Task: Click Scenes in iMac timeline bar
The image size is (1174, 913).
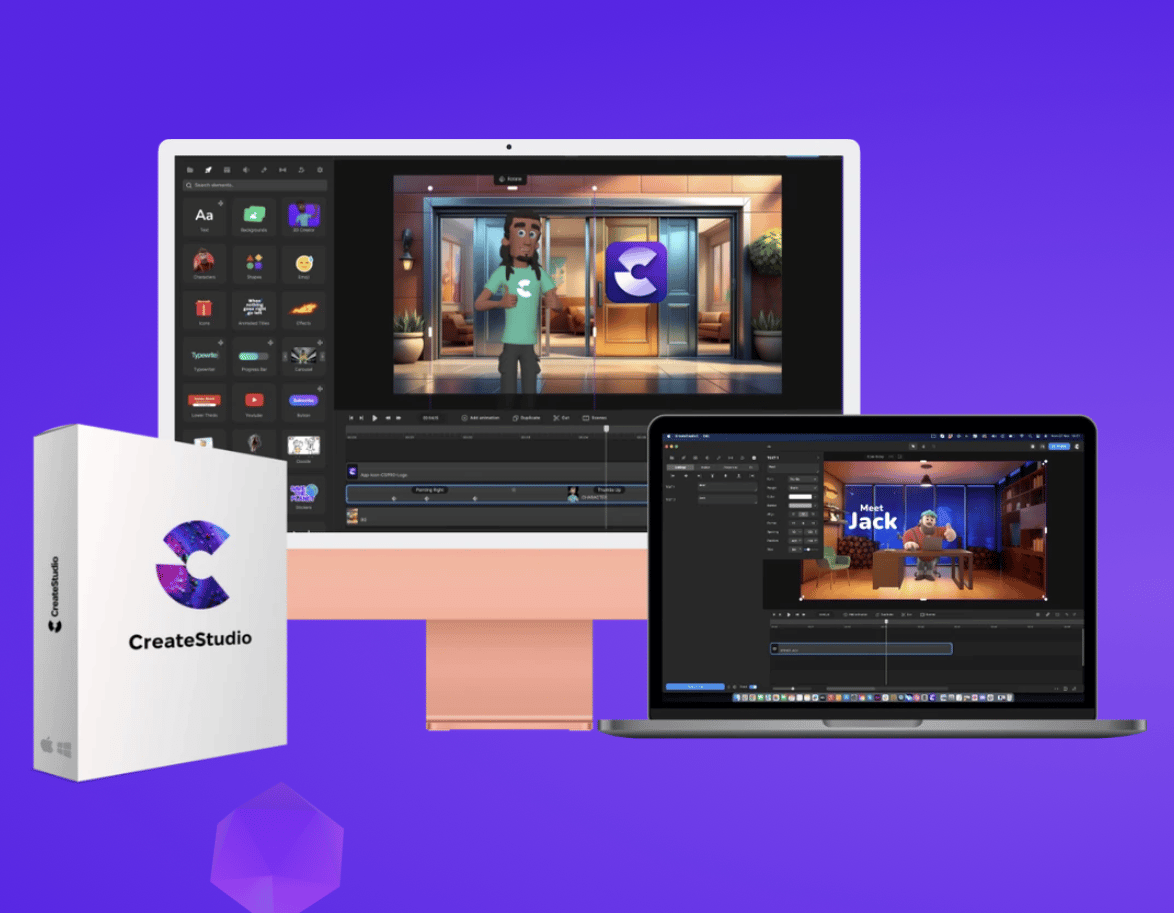Action: (595, 418)
